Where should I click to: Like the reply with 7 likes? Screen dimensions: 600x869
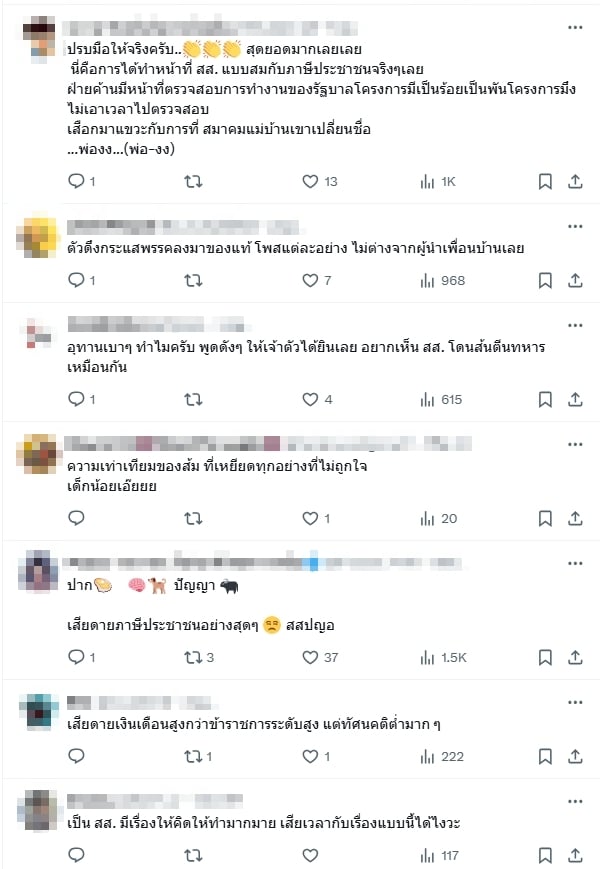pos(316,280)
